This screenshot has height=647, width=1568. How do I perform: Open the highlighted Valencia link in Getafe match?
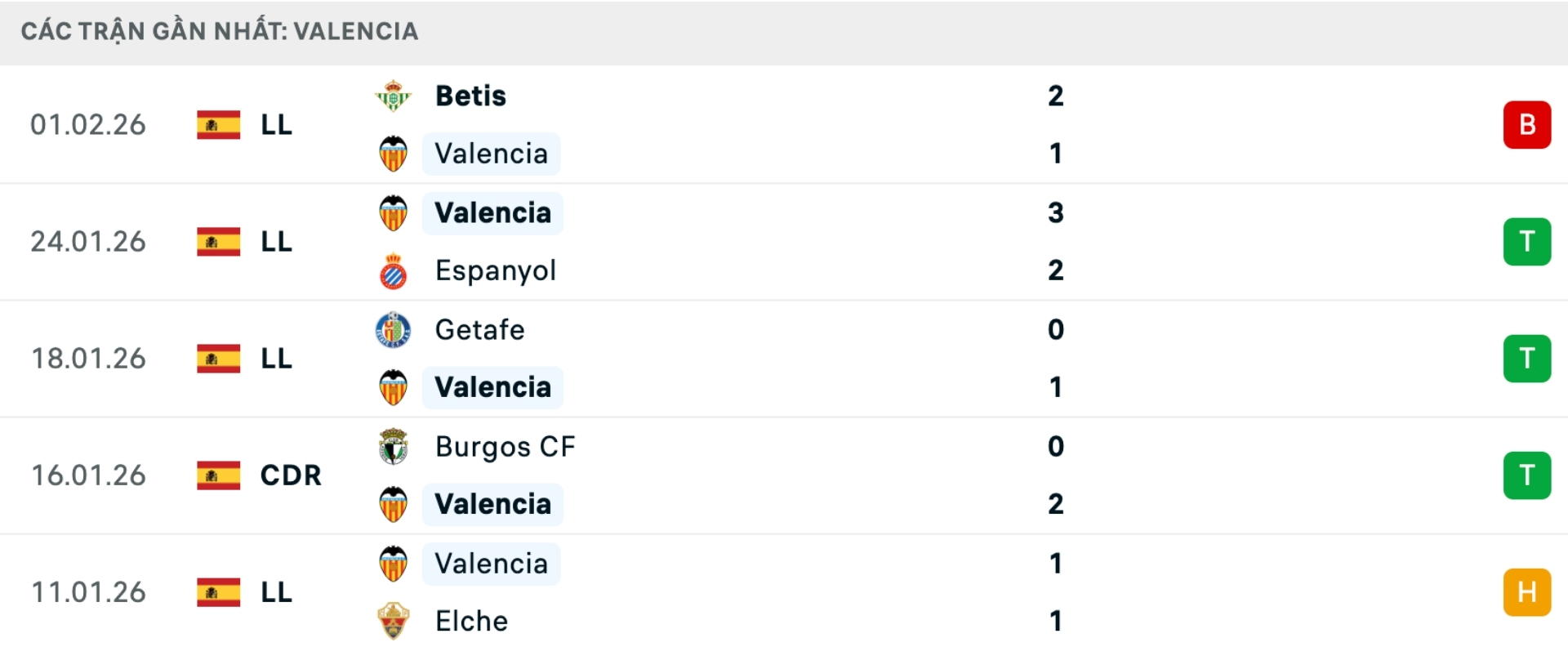[491, 387]
